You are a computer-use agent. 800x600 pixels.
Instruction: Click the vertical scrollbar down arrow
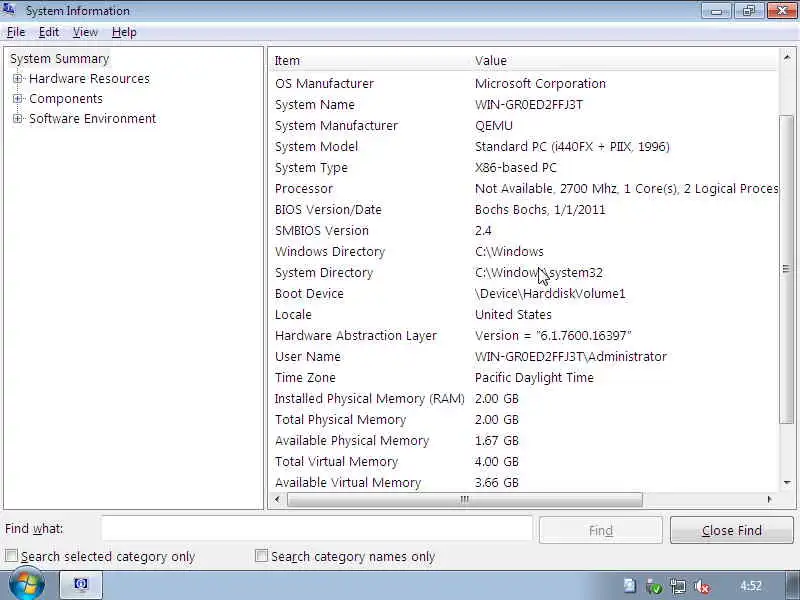[787, 483]
